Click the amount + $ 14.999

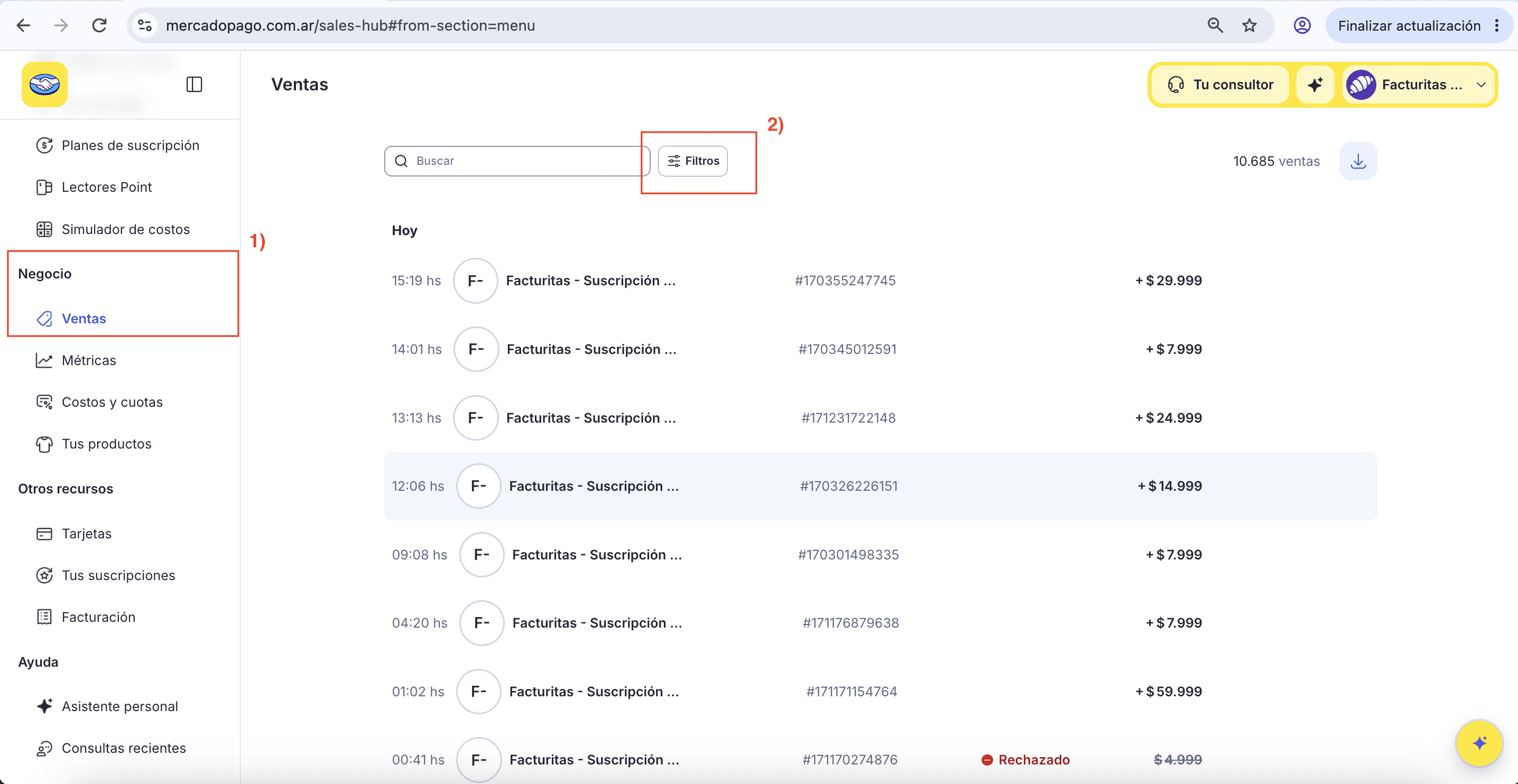coord(1170,486)
